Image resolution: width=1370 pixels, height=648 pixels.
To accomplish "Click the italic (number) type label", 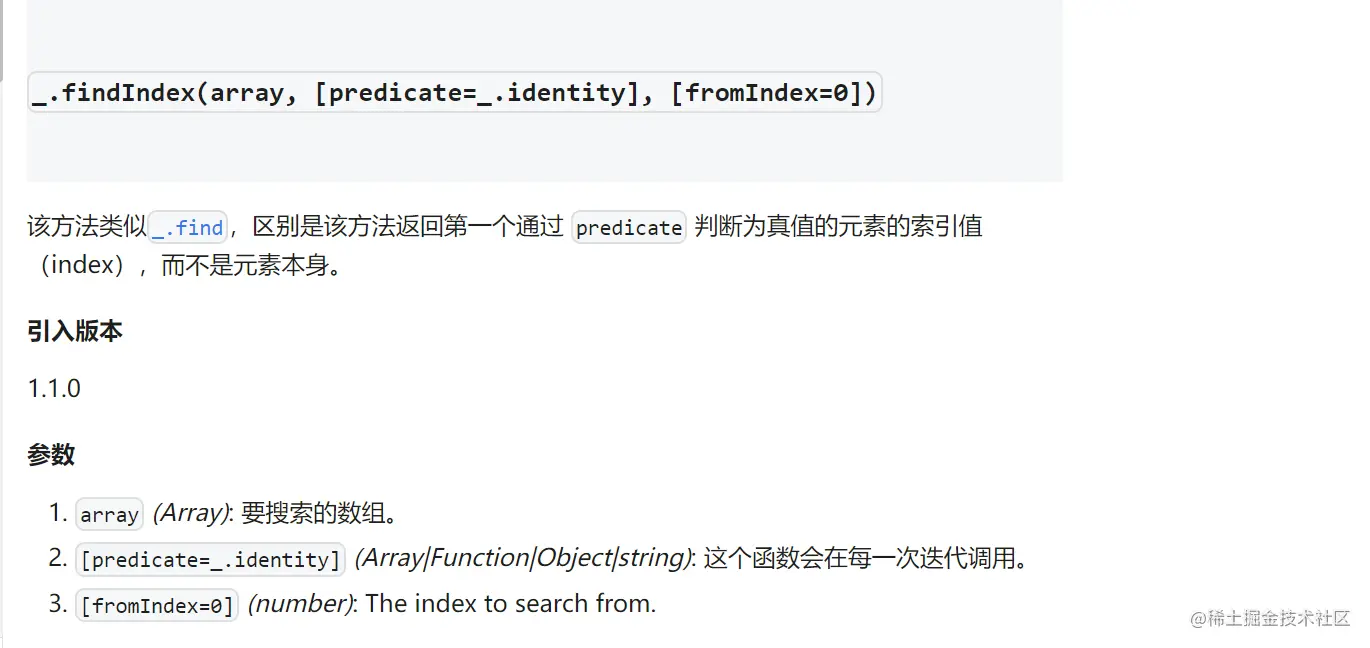I will [305, 605].
